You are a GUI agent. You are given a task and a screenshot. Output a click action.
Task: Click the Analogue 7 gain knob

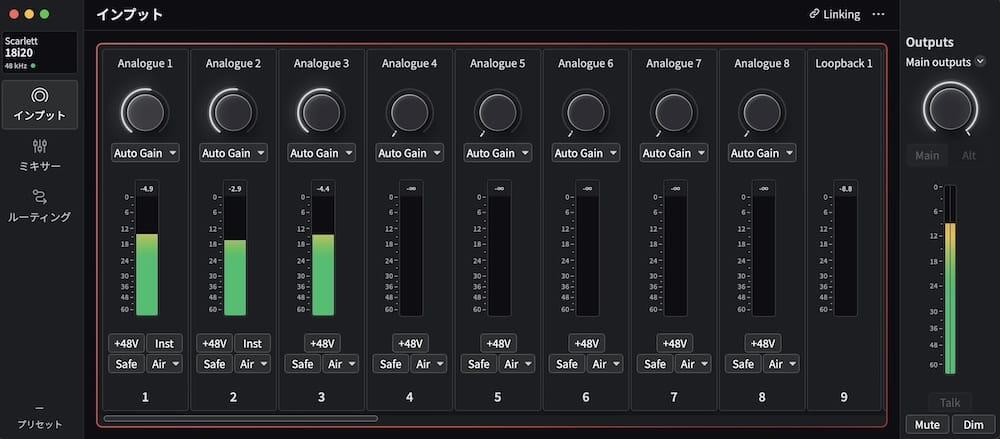coord(673,111)
